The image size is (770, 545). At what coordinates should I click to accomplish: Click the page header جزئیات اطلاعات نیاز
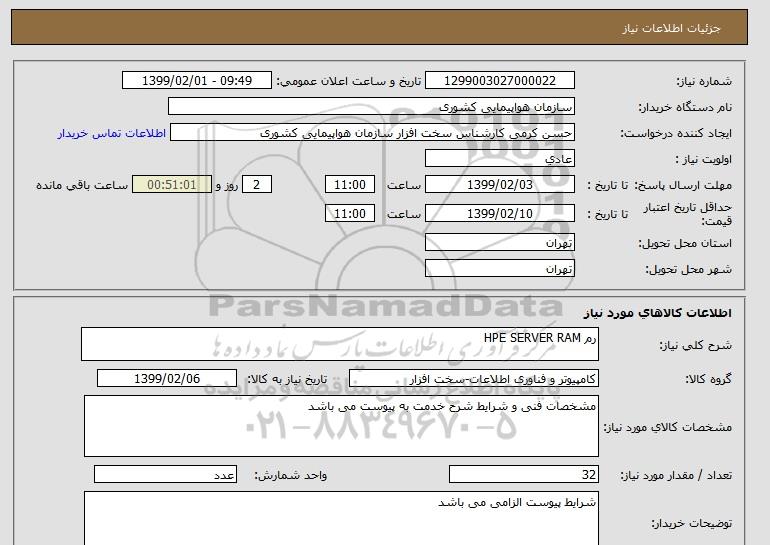671,28
